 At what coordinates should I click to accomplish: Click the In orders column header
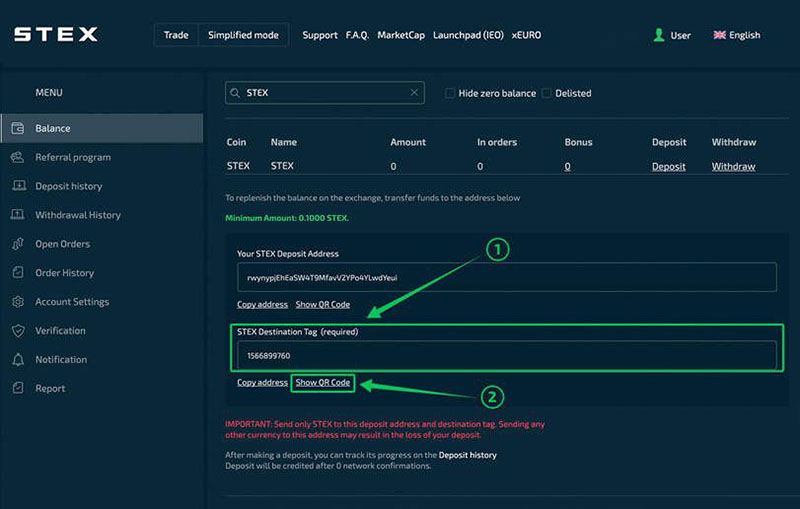click(x=497, y=142)
